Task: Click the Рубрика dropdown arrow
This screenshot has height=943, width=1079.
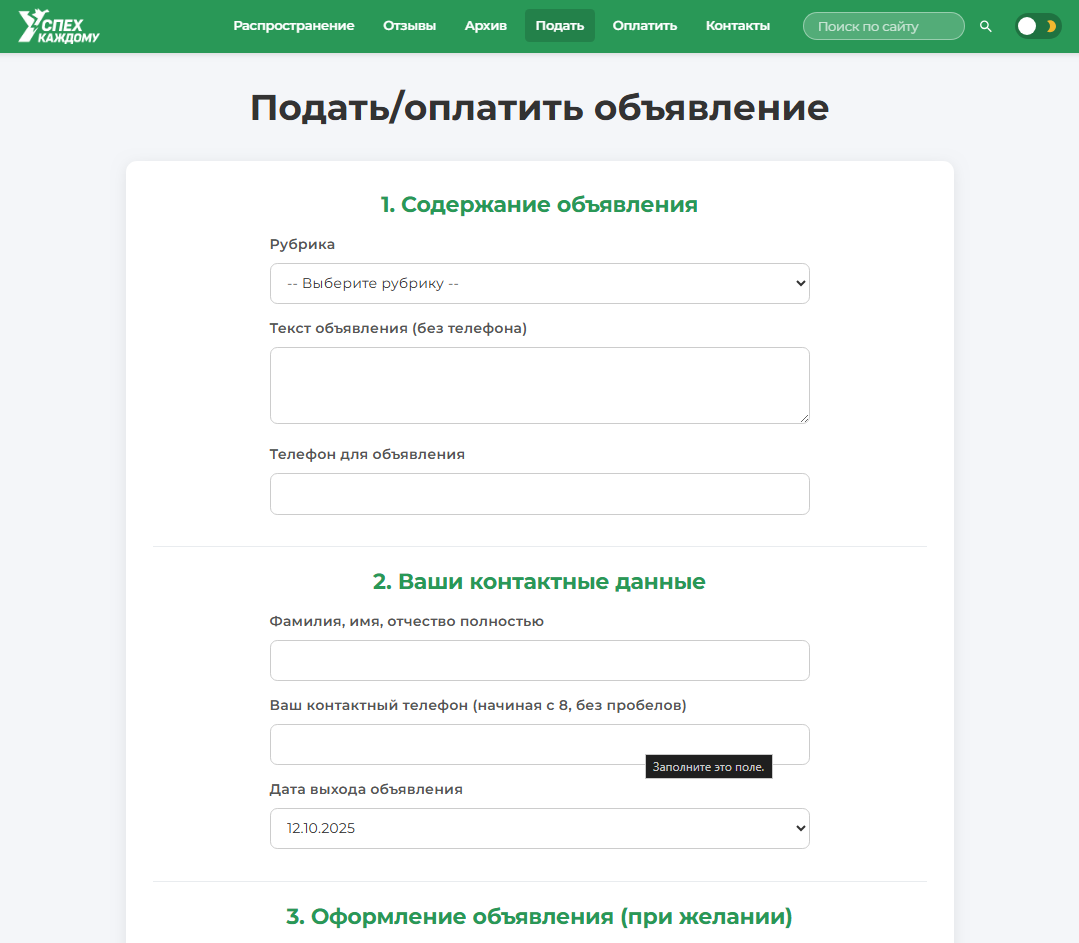Action: click(797, 283)
